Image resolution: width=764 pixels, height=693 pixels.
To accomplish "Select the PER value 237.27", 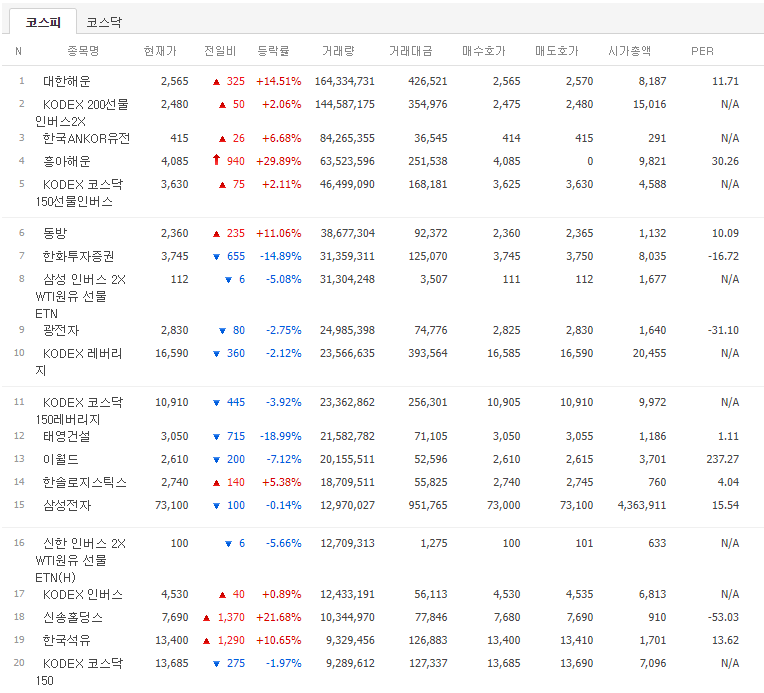I will click(x=723, y=459).
